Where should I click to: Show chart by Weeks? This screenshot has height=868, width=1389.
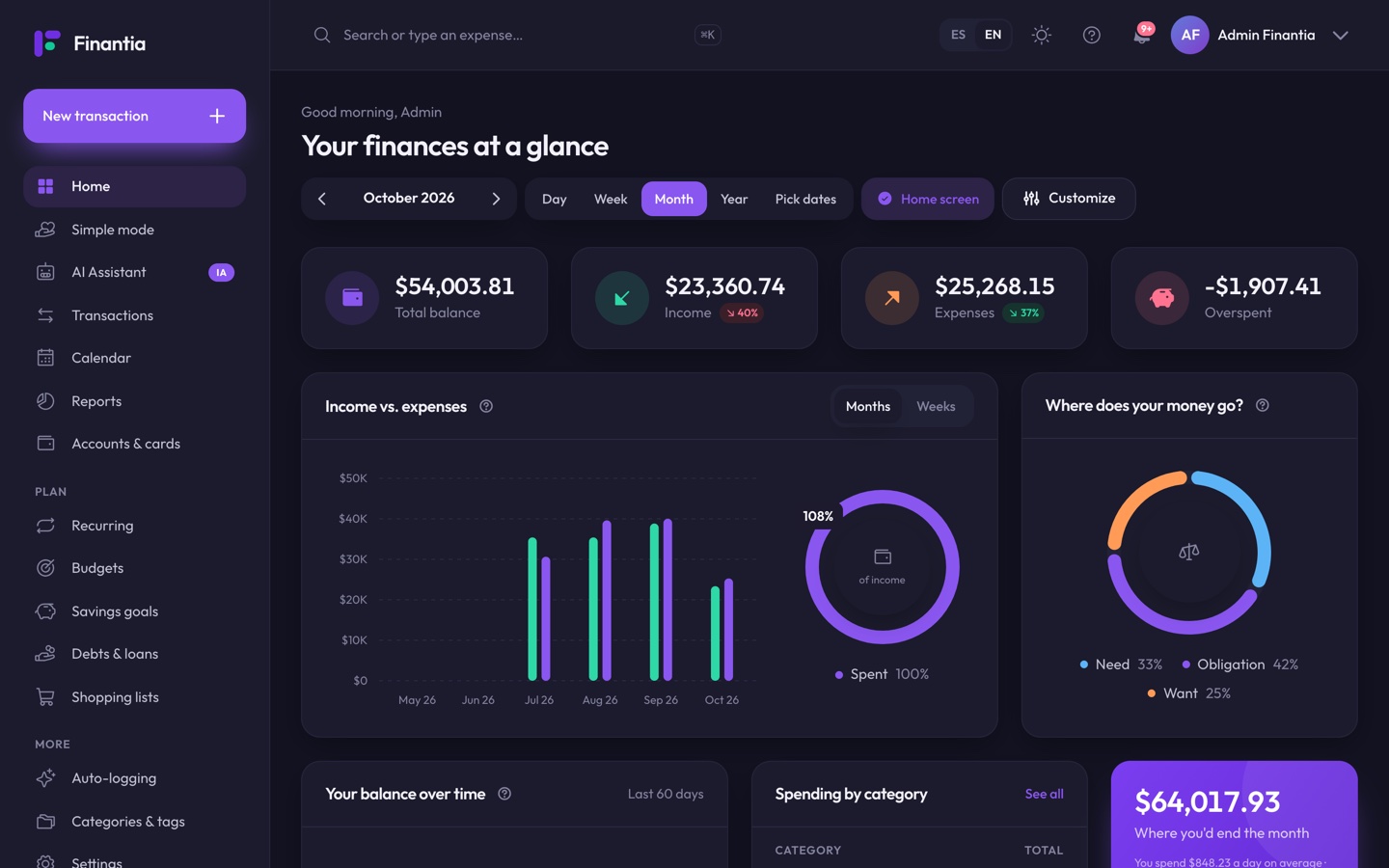point(936,406)
